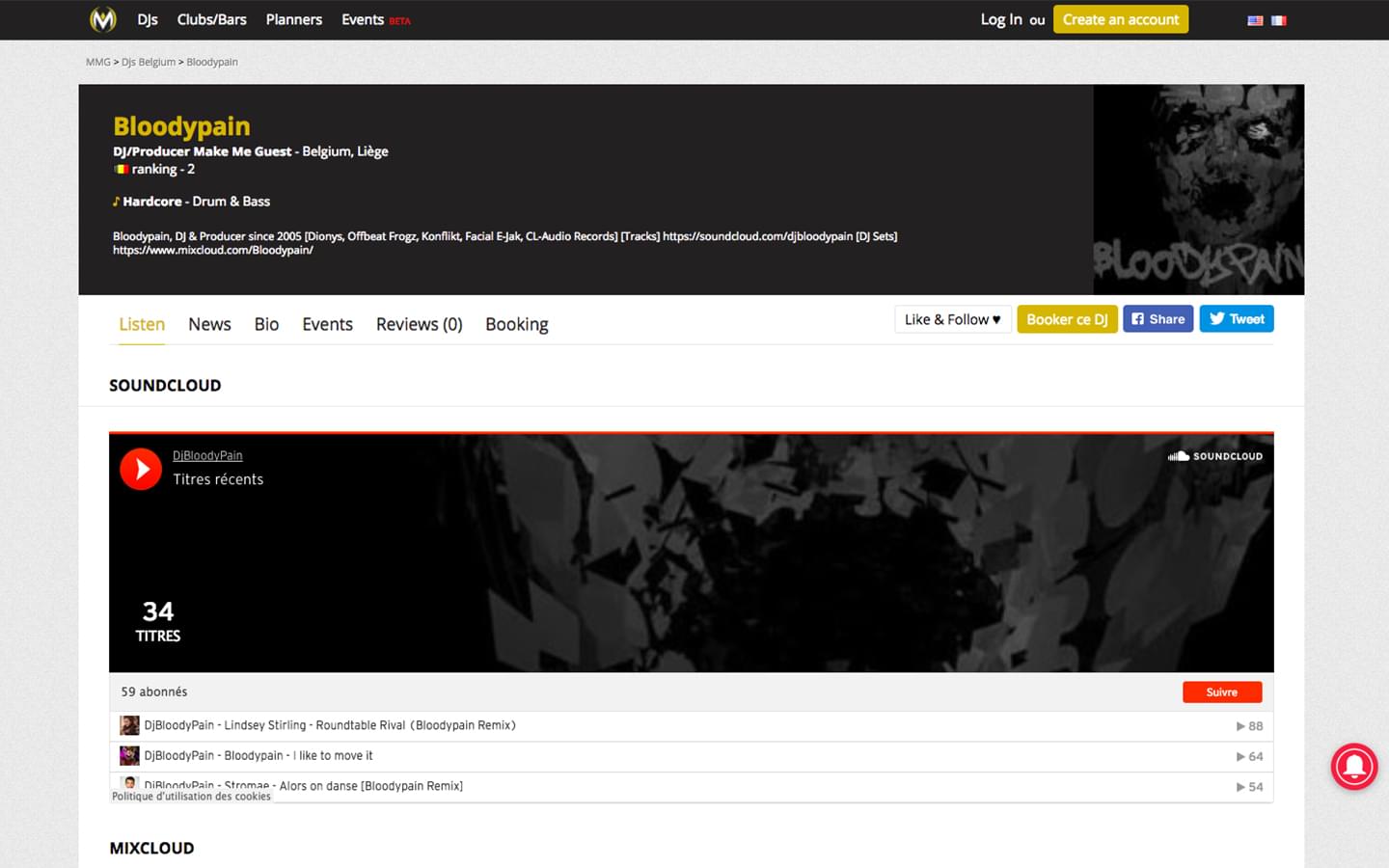Open the Bio tab

click(x=266, y=325)
